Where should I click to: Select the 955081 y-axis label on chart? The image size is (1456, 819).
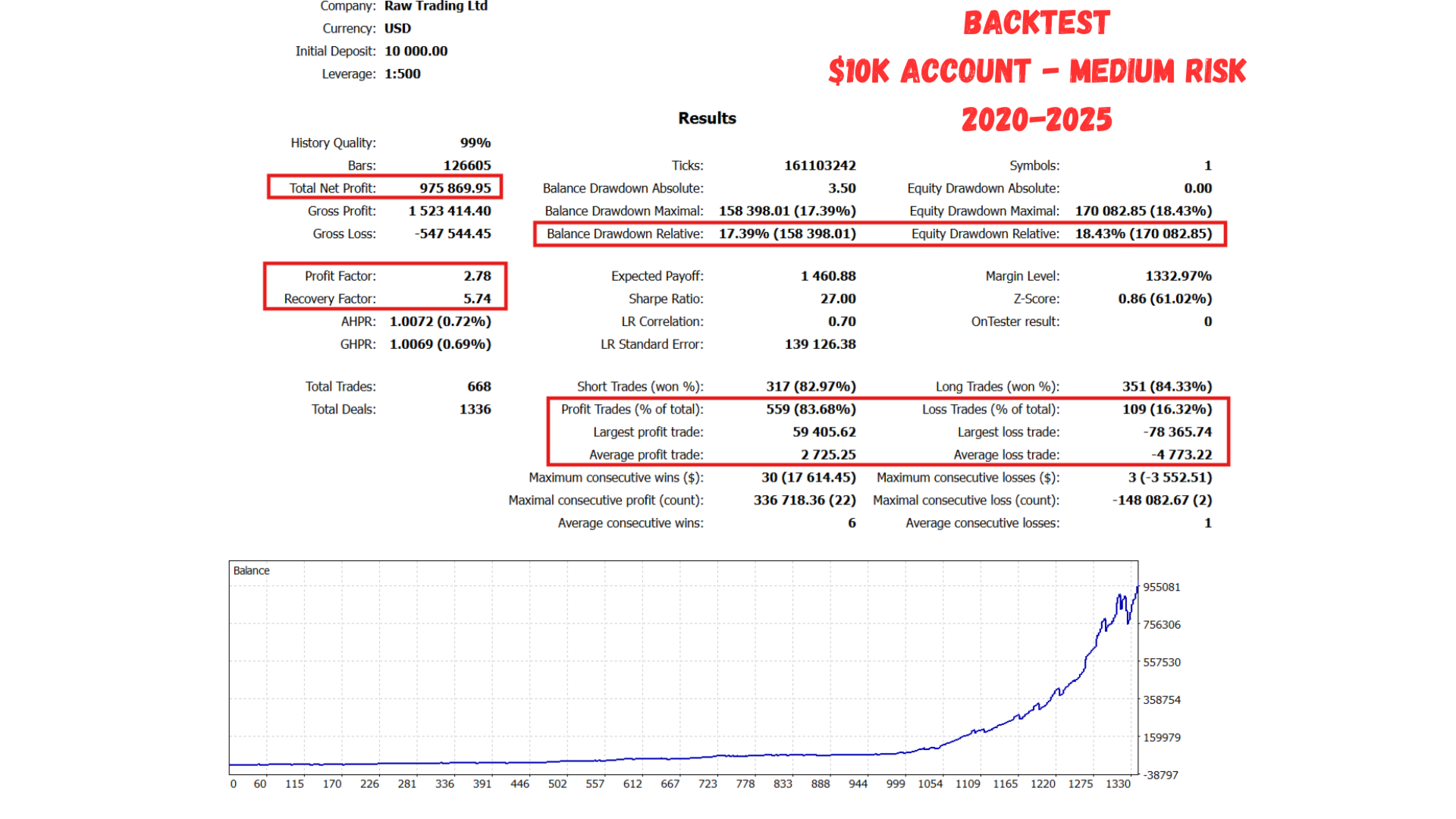tap(1162, 588)
